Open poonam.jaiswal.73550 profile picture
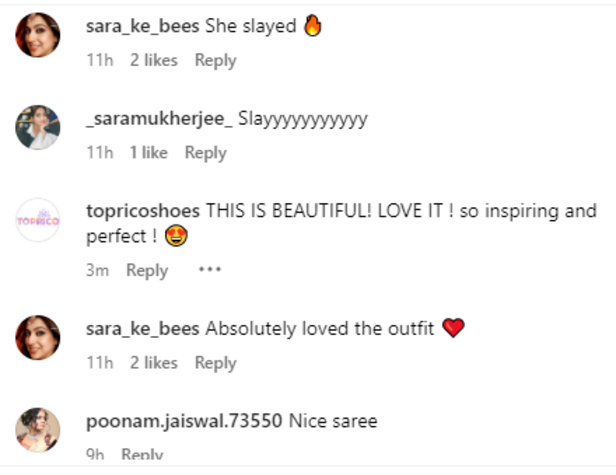 [x=38, y=429]
